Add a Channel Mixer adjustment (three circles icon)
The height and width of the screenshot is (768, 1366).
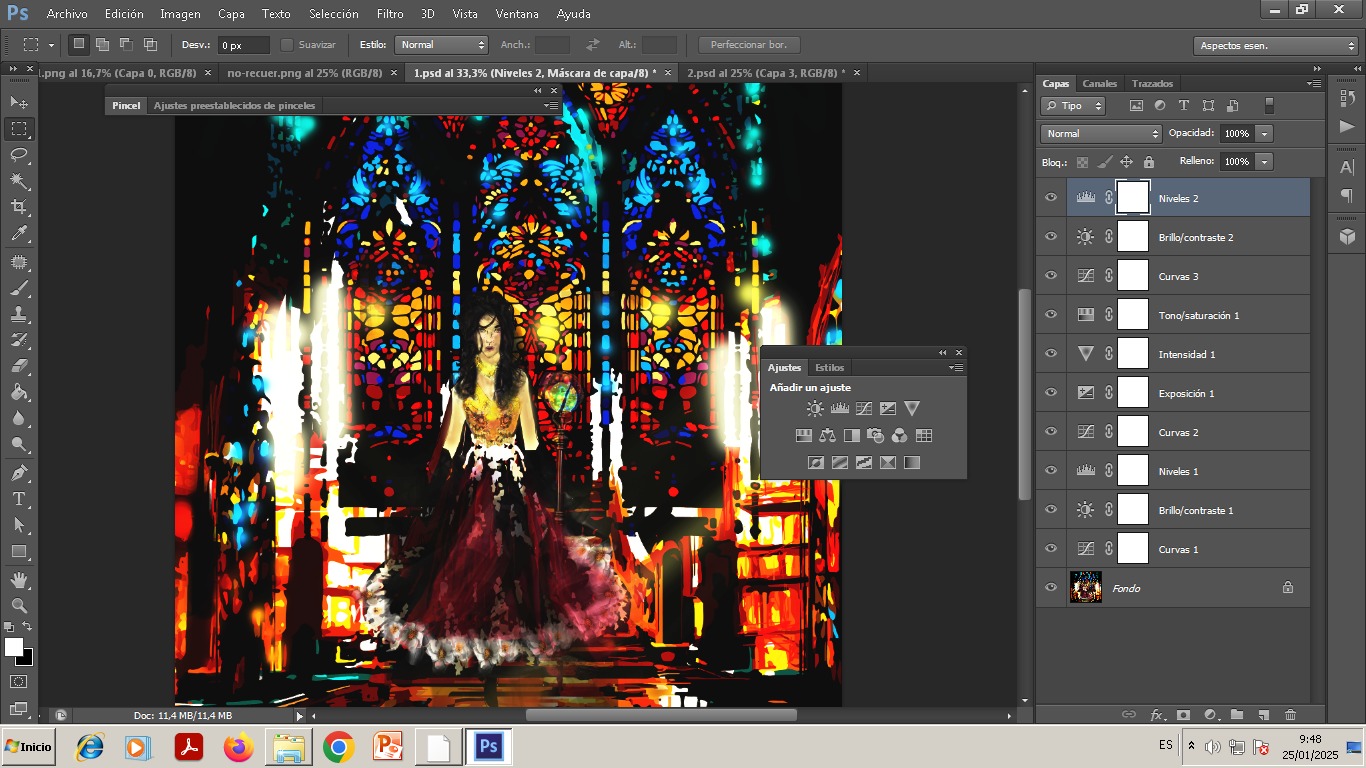(899, 435)
